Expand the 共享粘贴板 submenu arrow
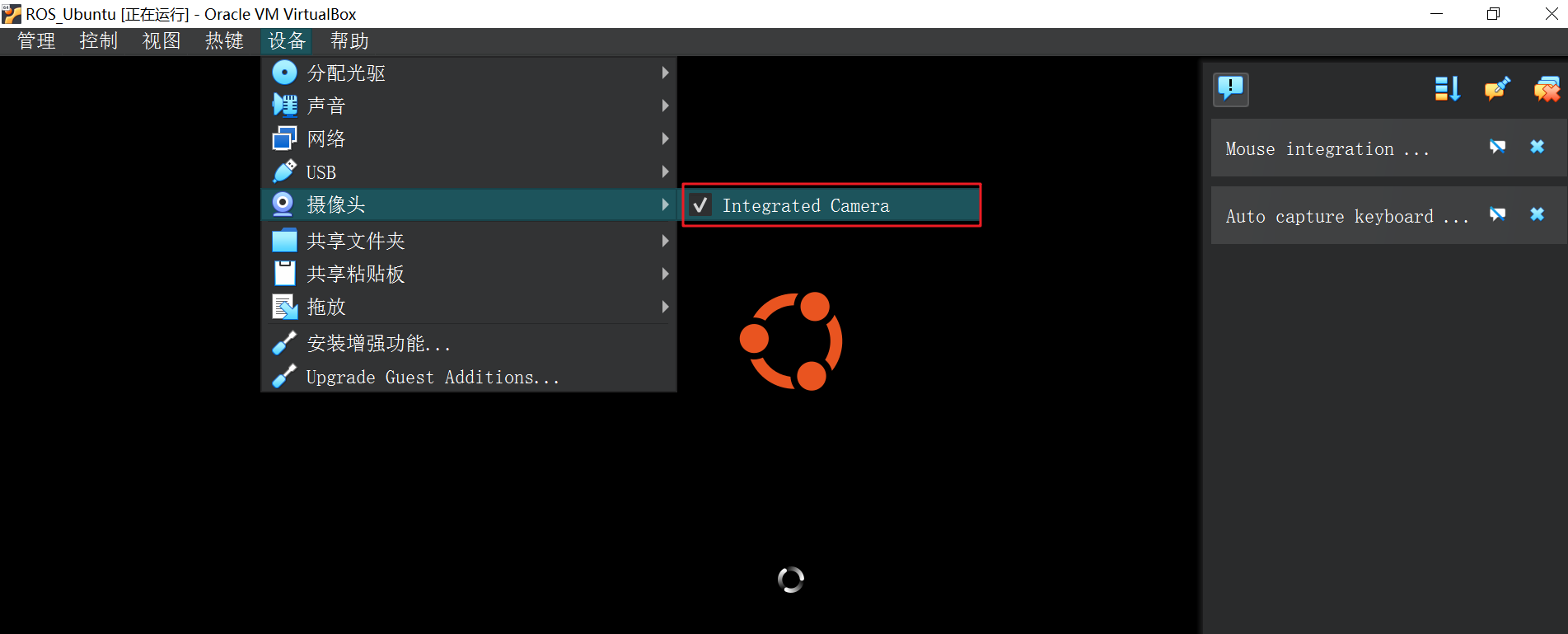Screen dimensions: 1568x634 tap(664, 274)
